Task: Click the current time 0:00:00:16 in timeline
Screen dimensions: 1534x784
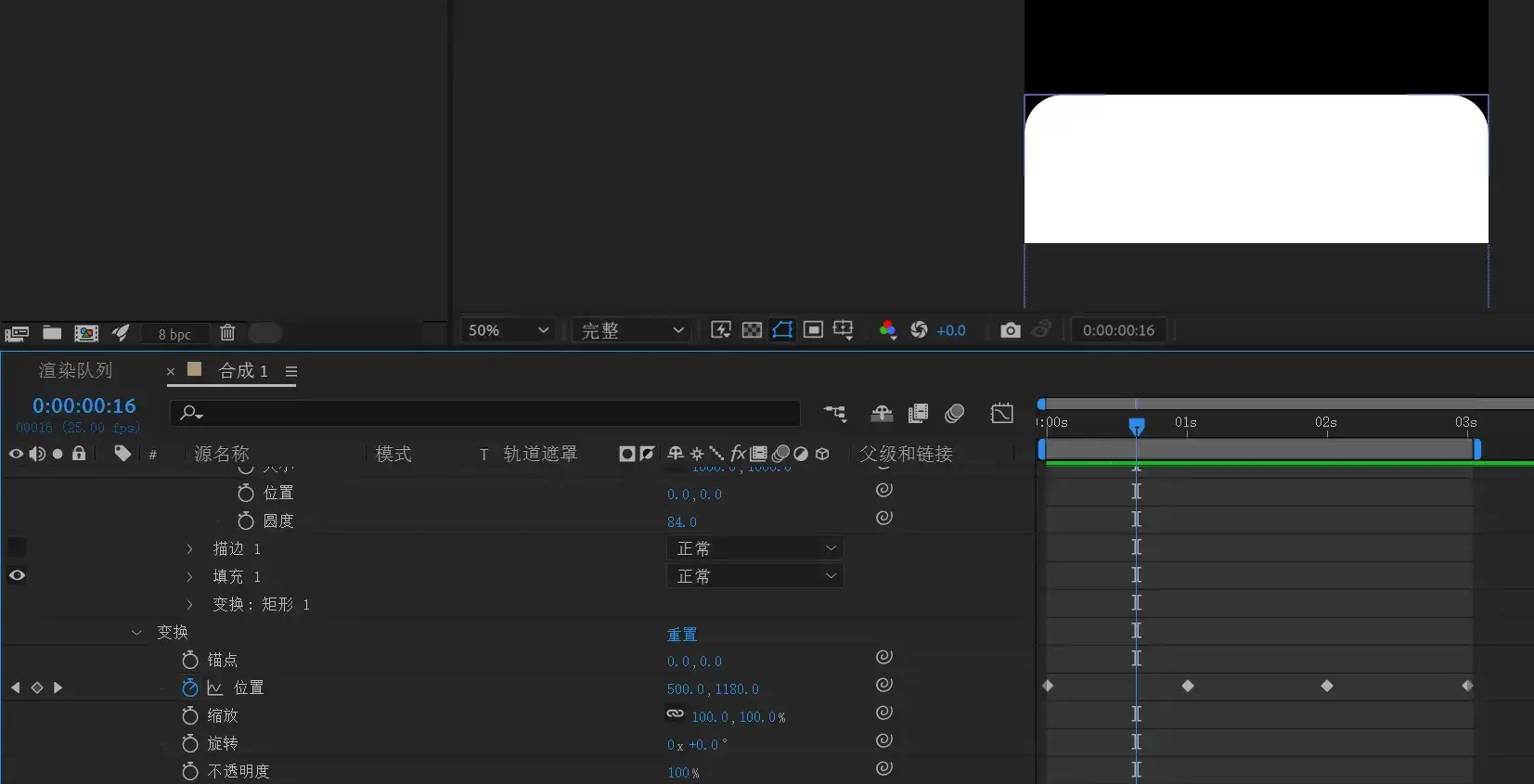Action: click(x=84, y=405)
